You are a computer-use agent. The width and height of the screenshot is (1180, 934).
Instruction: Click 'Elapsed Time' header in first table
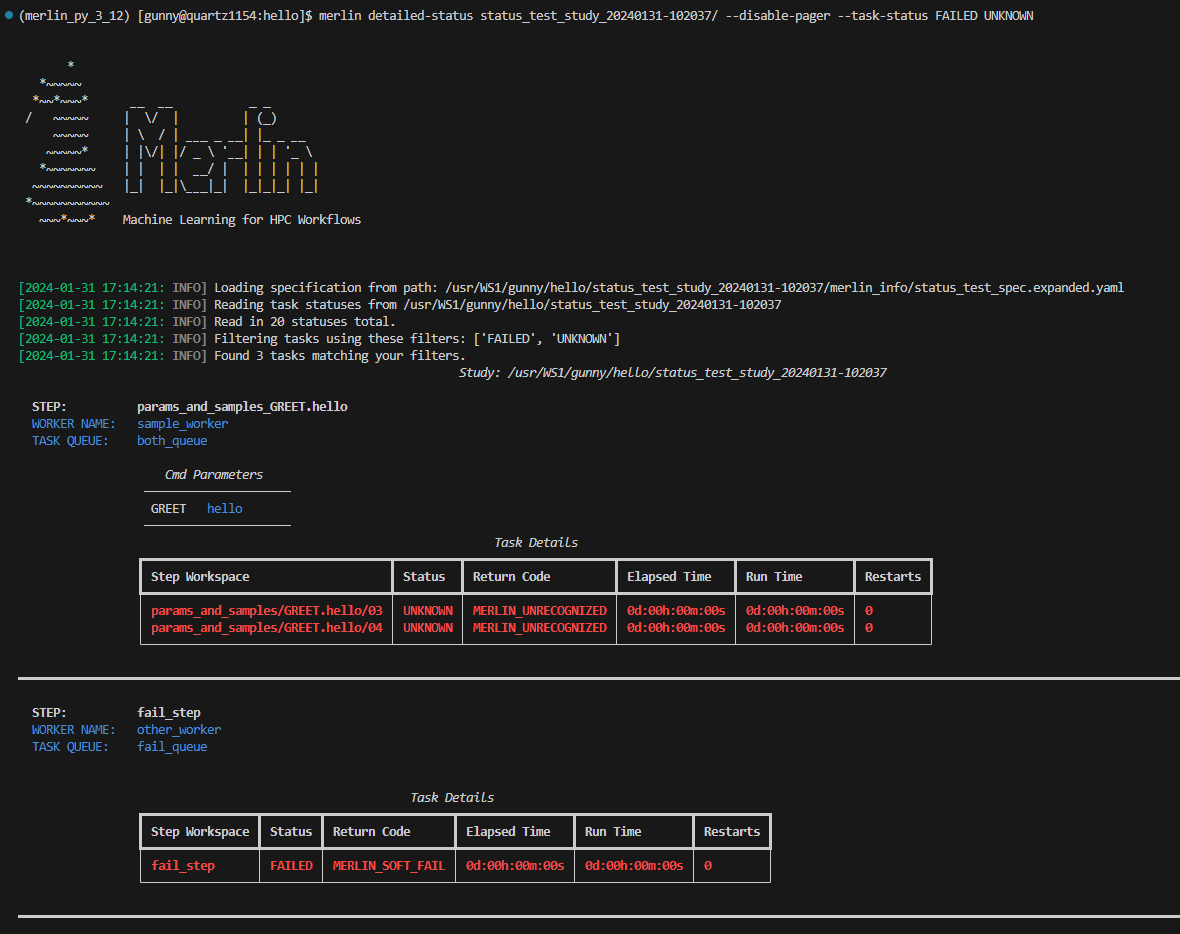pos(669,577)
